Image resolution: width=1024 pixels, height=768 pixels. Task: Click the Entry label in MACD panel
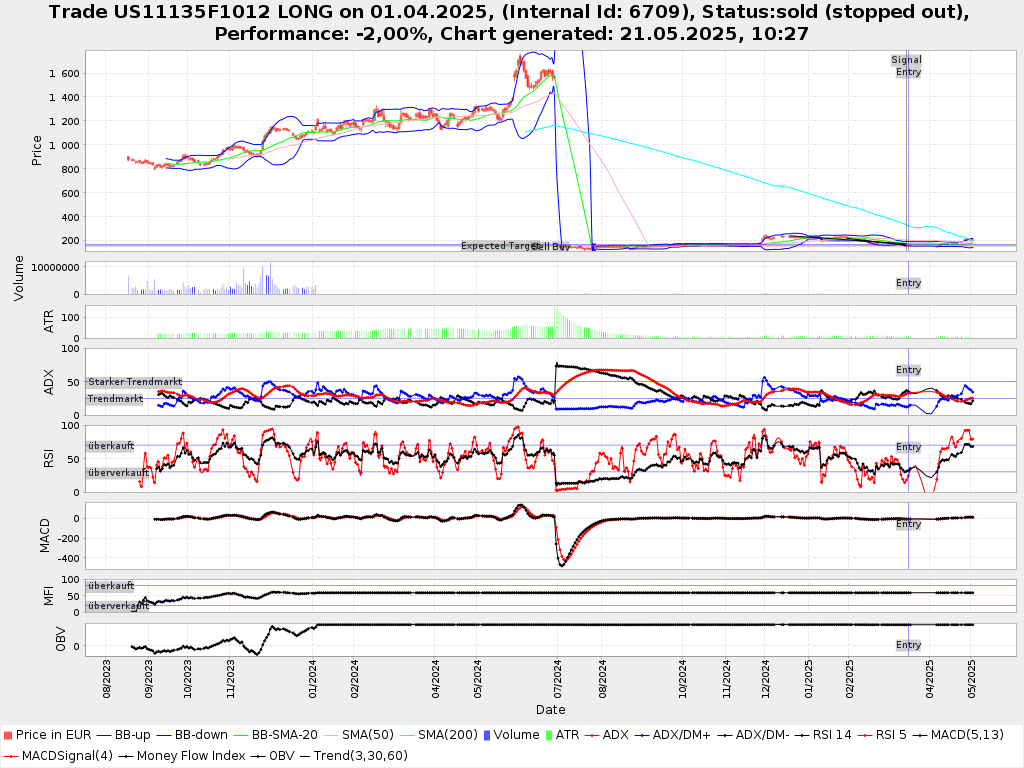coord(908,524)
